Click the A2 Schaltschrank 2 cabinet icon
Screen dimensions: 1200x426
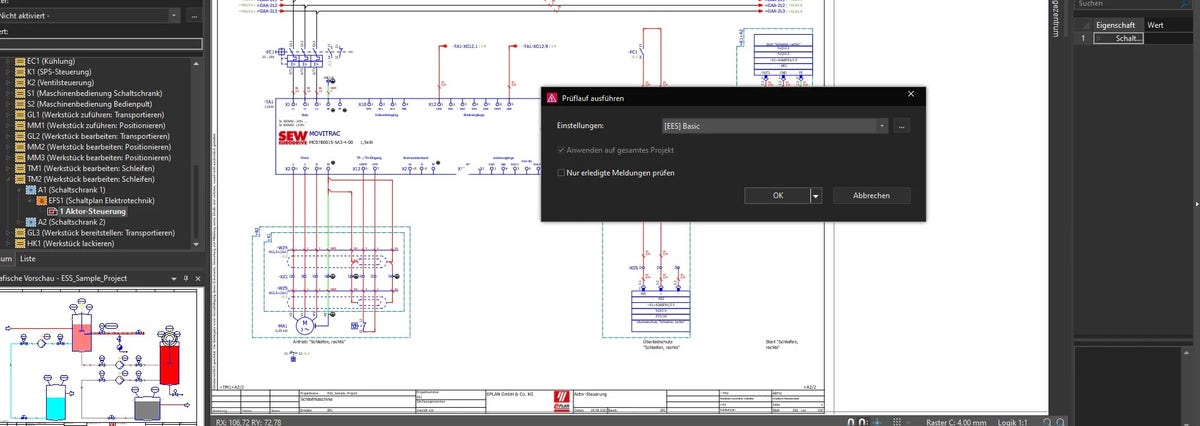tap(30, 222)
